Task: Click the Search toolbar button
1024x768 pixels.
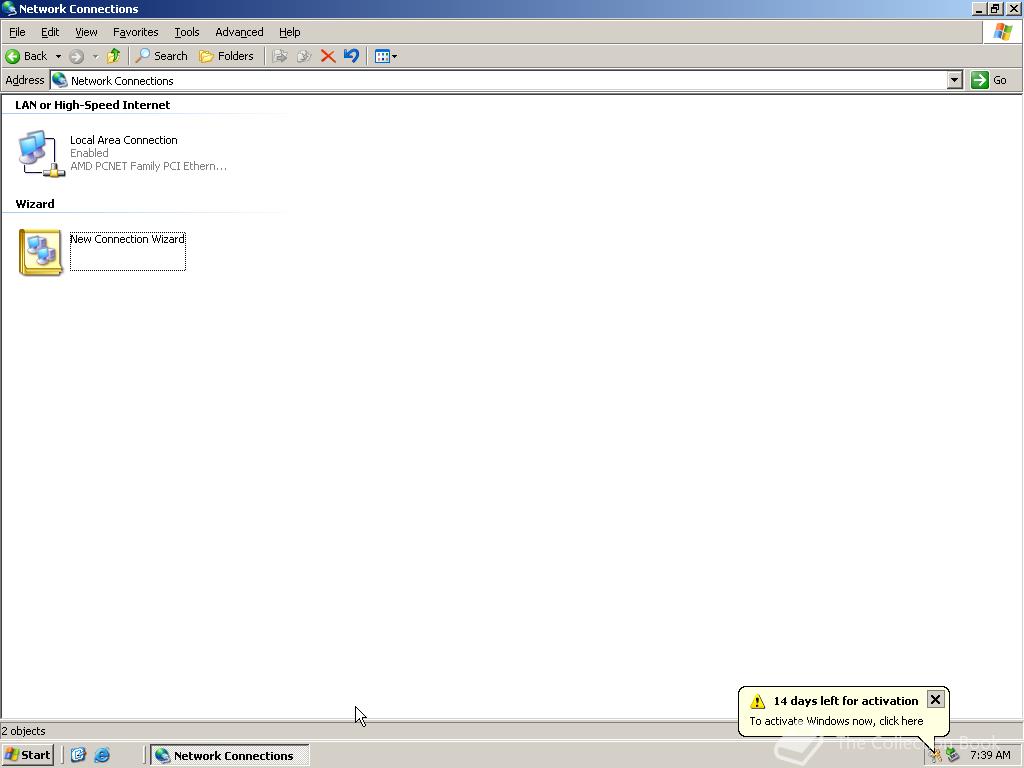Action: pos(161,56)
